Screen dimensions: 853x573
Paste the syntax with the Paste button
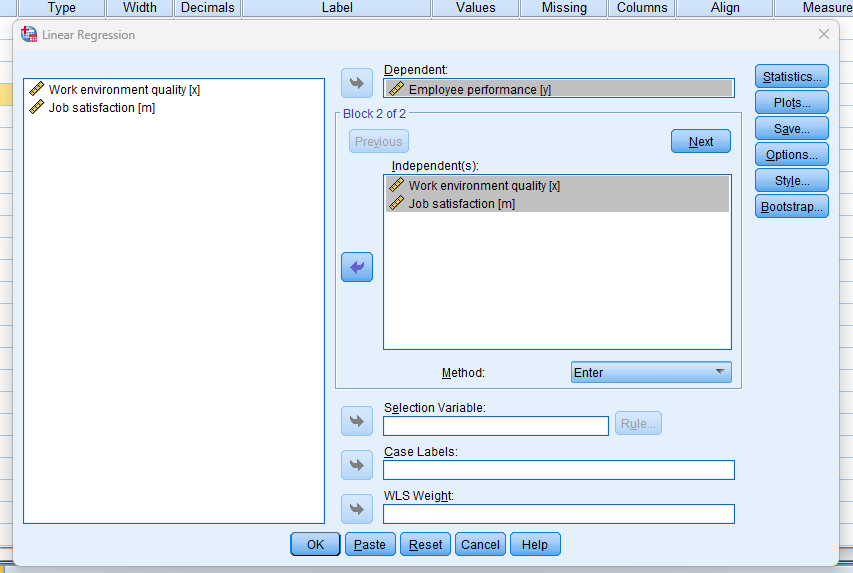(370, 545)
